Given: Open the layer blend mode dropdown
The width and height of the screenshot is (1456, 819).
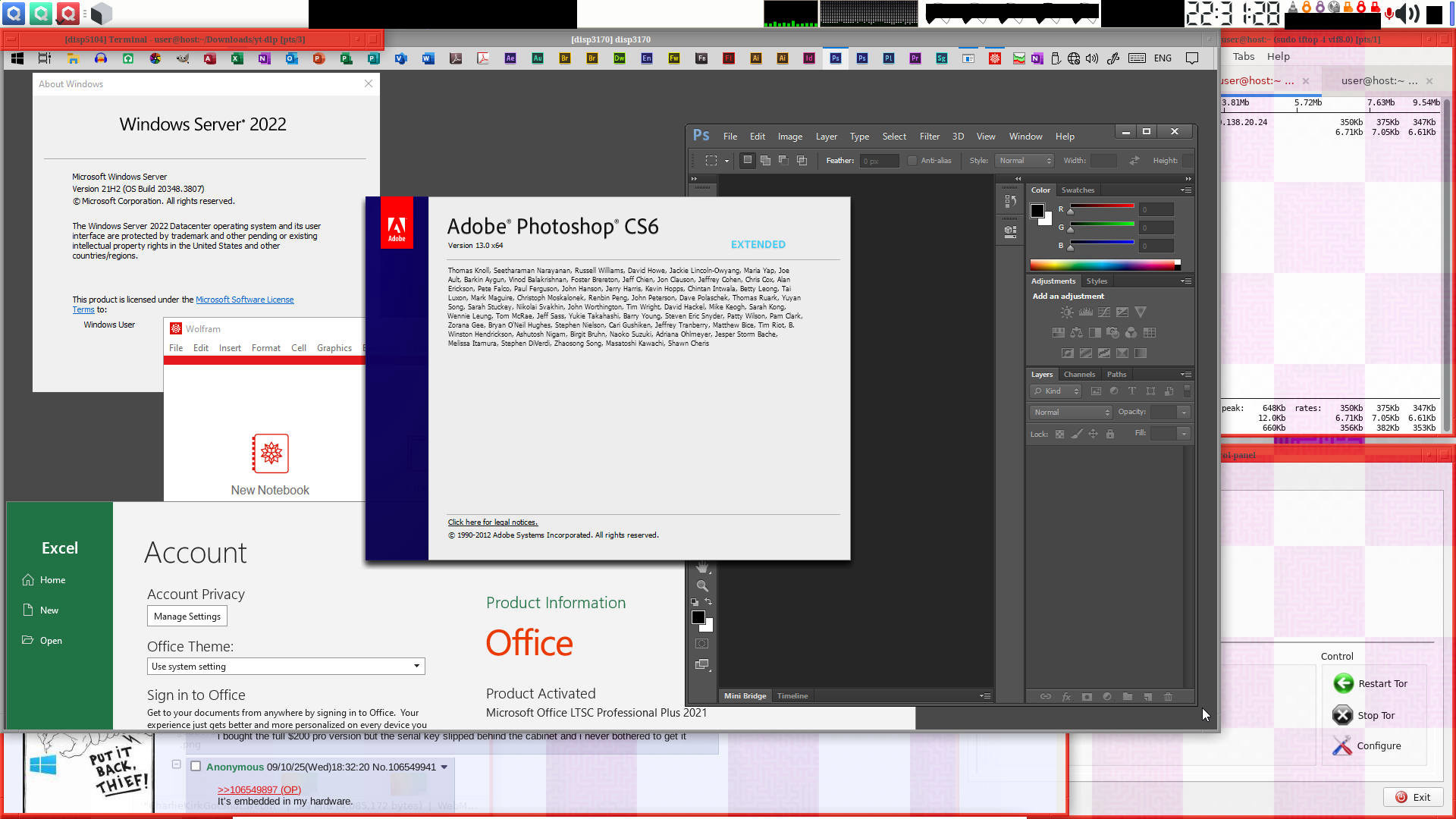Looking at the screenshot, I should 1071,413.
